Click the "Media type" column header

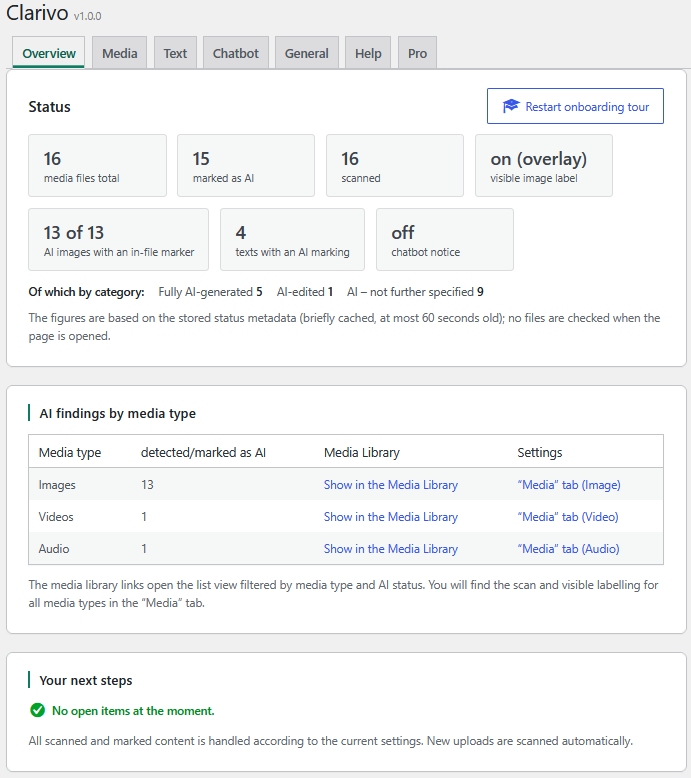point(70,453)
